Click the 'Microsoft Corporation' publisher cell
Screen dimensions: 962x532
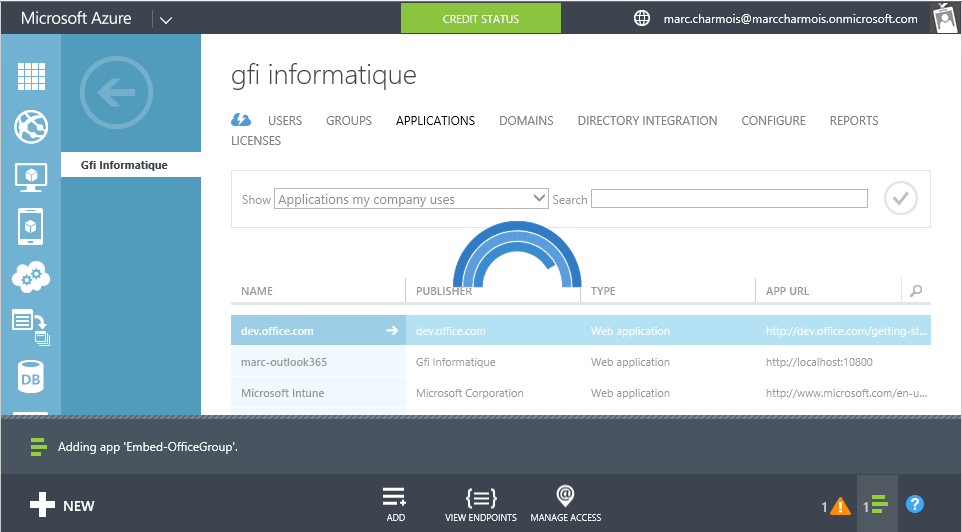coord(469,393)
